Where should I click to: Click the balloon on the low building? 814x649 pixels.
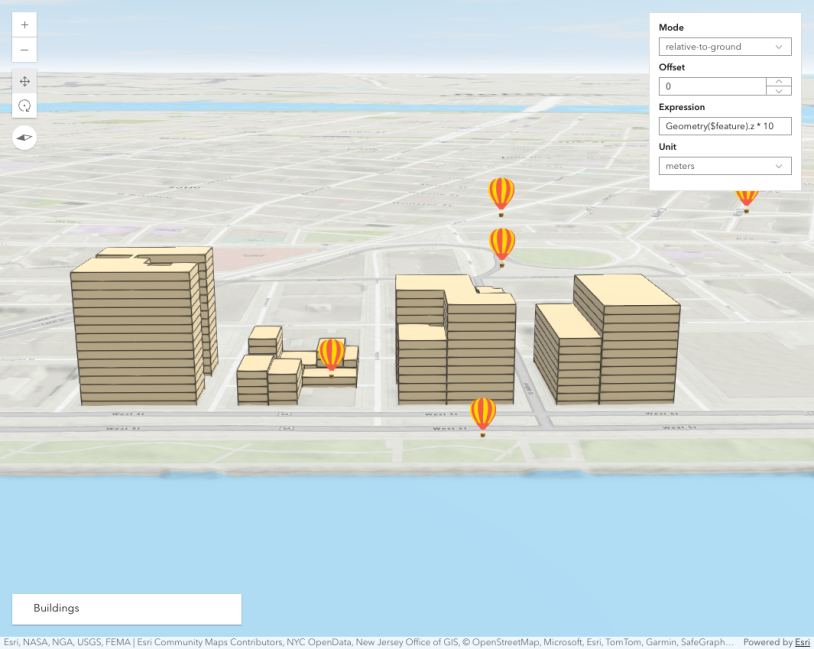(332, 355)
